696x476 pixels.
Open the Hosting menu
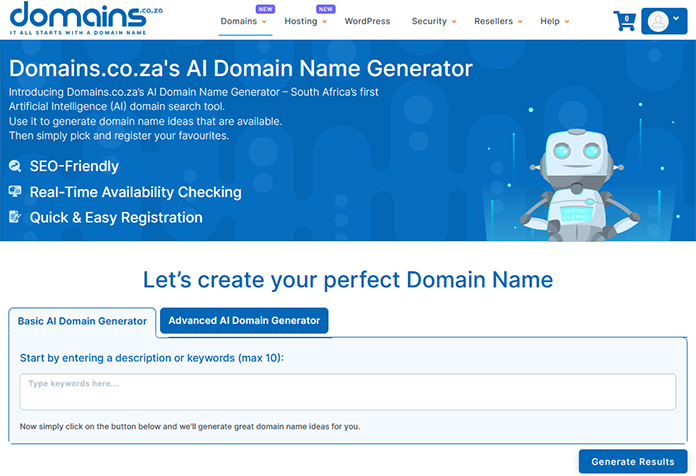301,21
